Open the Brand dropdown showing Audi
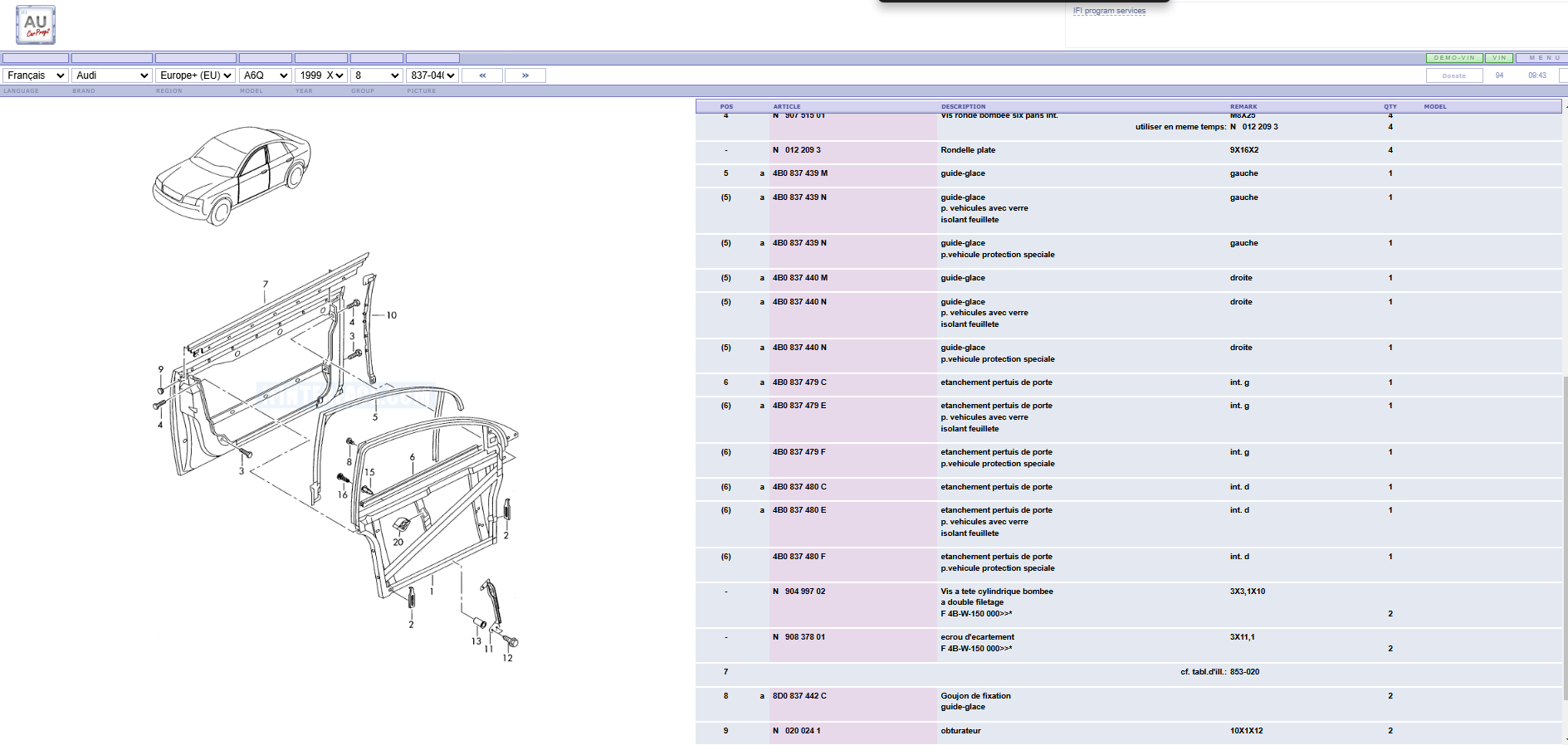 tap(111, 75)
